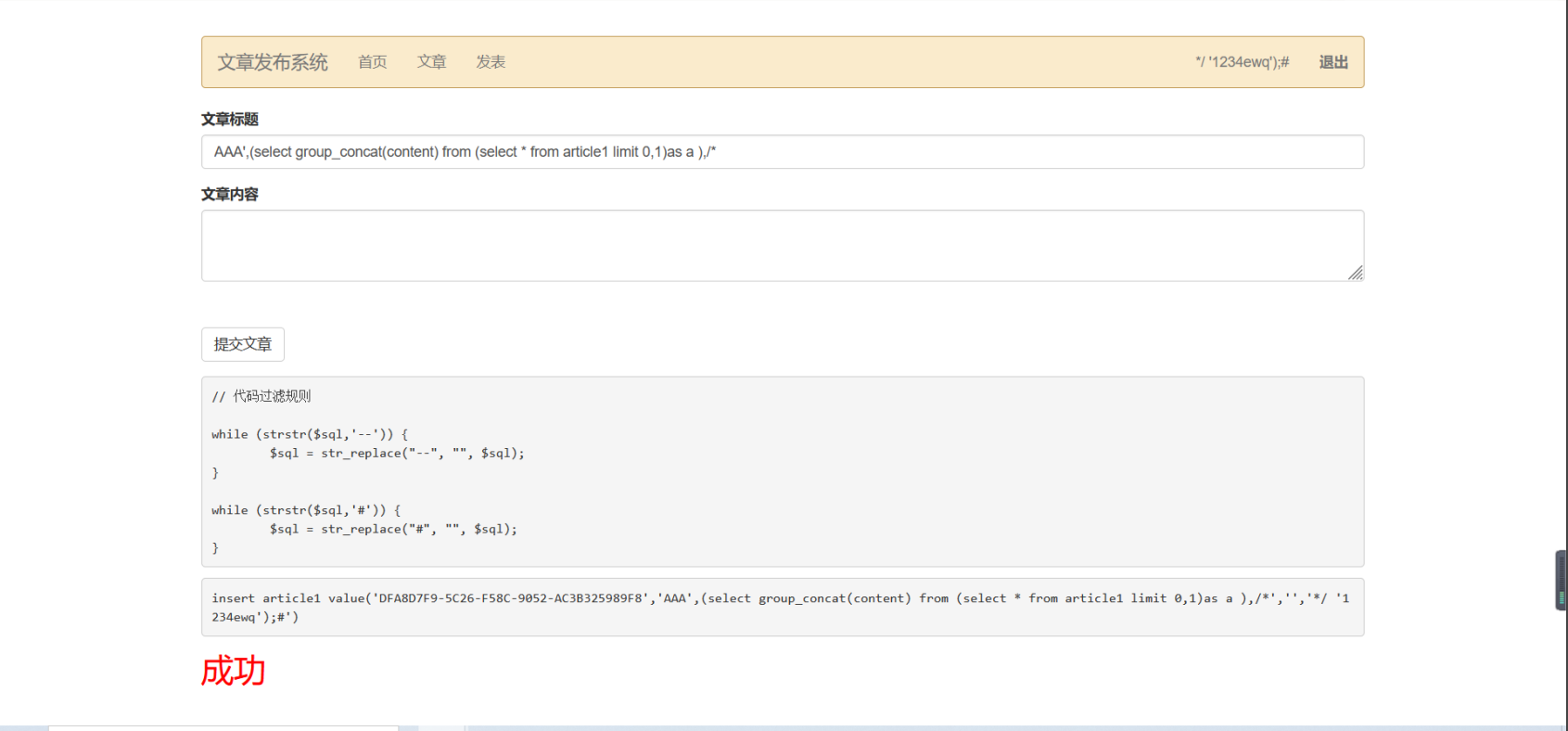Image resolution: width=1568 pixels, height=731 pixels.
Task: Click the insert article1 SQL statement
Action: pos(781,608)
